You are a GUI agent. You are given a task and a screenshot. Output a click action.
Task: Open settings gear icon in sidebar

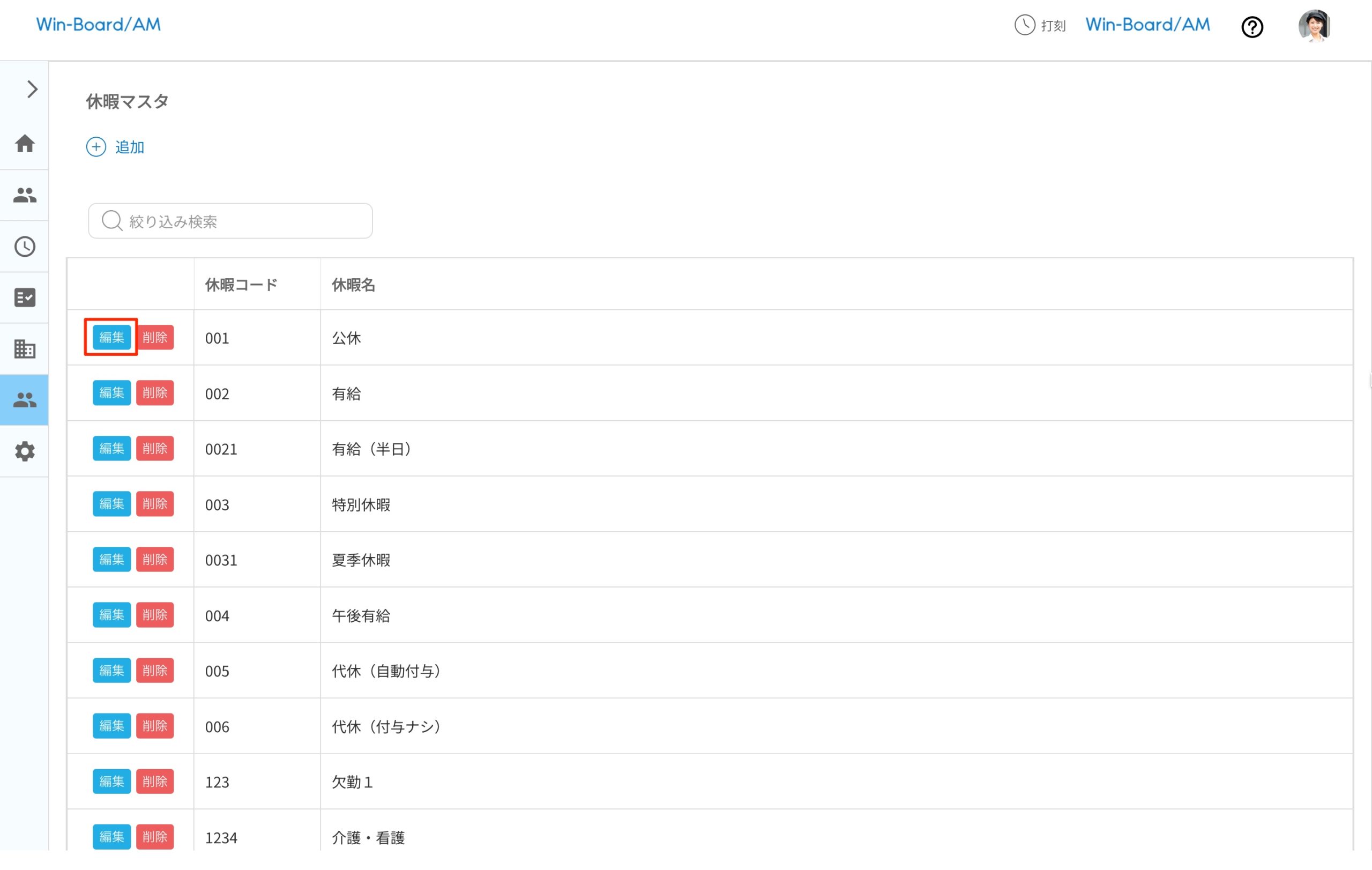(x=25, y=451)
